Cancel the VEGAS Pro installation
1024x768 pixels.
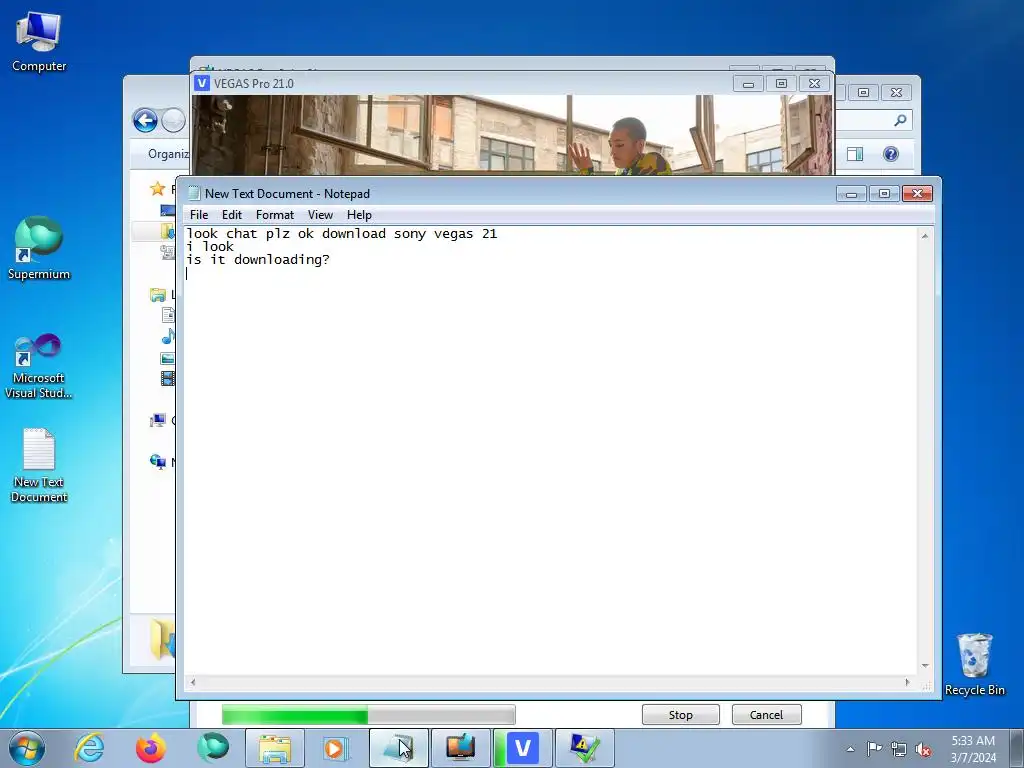[766, 714]
